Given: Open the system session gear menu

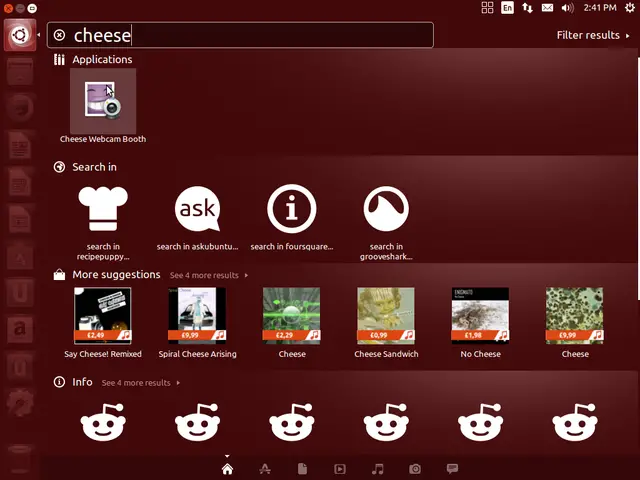Looking at the screenshot, I should tap(630, 8).
